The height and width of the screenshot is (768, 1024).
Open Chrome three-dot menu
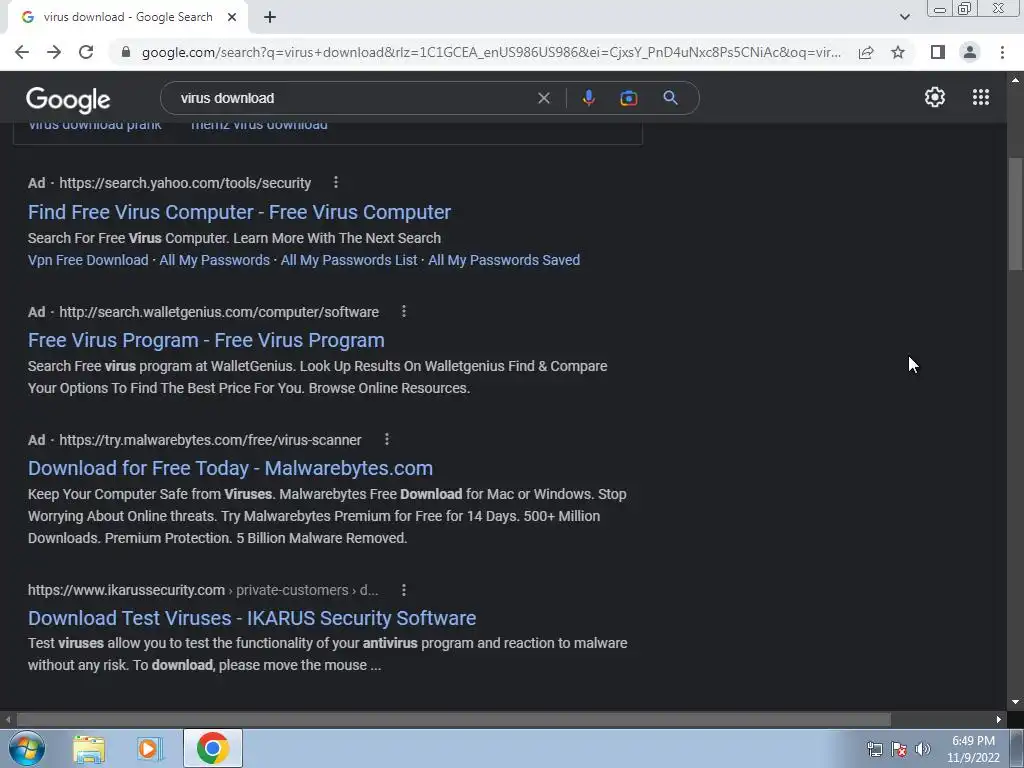(x=1002, y=52)
